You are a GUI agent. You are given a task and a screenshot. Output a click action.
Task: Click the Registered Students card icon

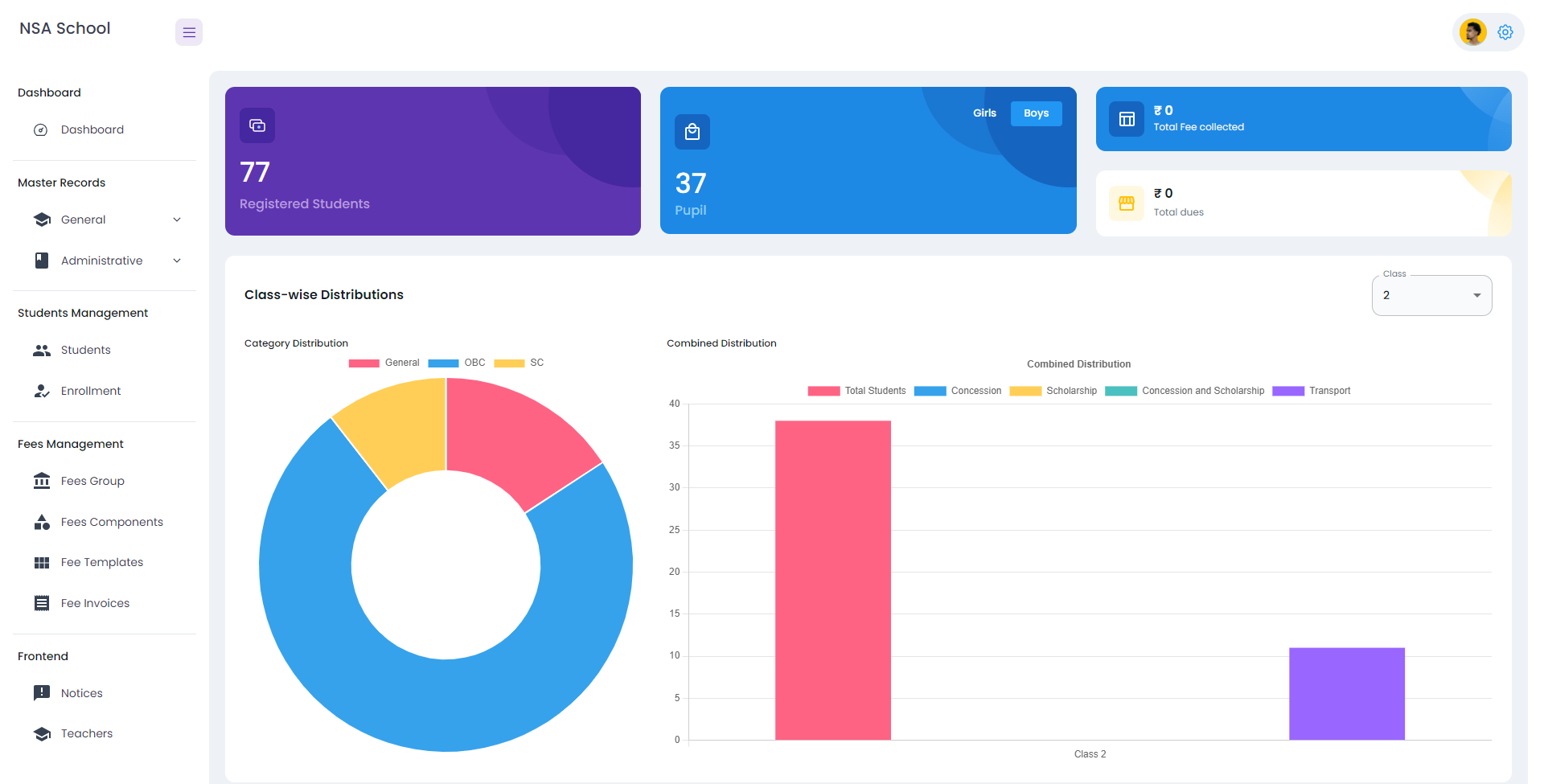[x=257, y=125]
